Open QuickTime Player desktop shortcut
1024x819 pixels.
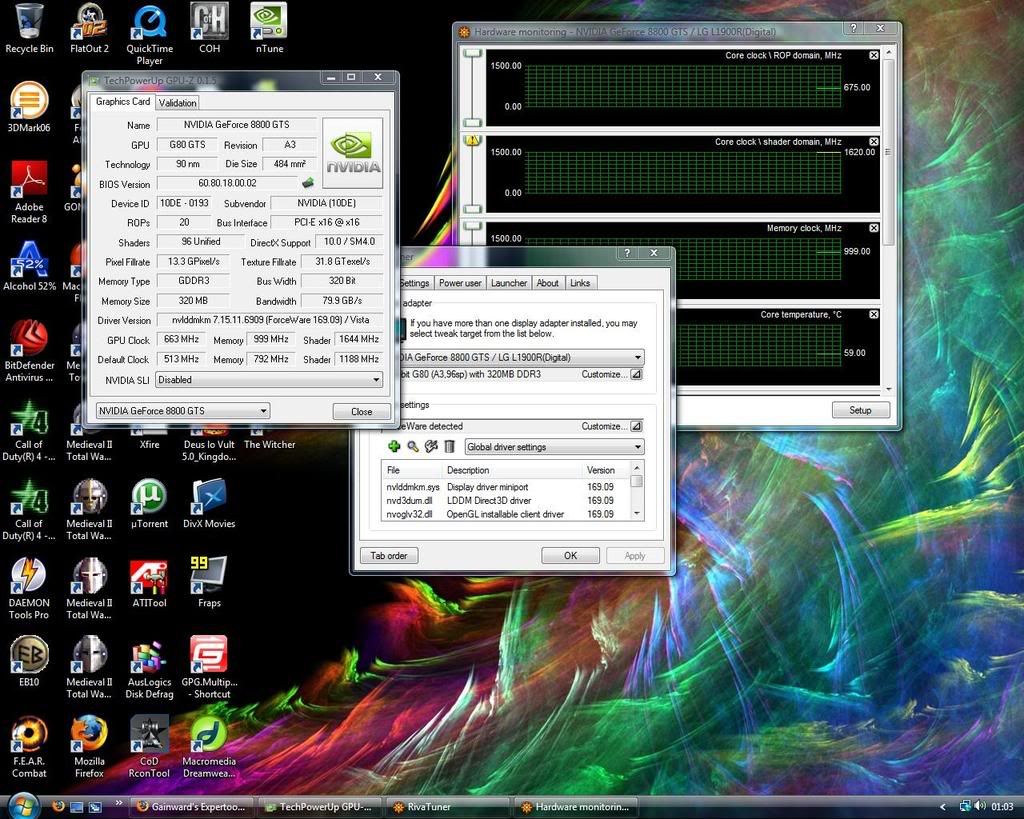[x=150, y=35]
